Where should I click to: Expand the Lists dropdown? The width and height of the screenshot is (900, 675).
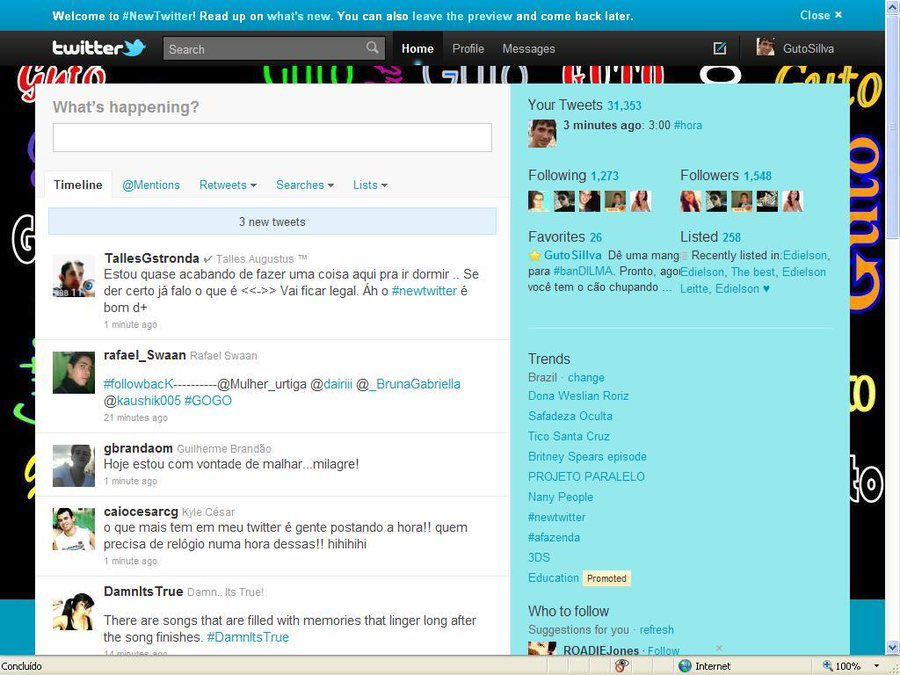pos(370,185)
